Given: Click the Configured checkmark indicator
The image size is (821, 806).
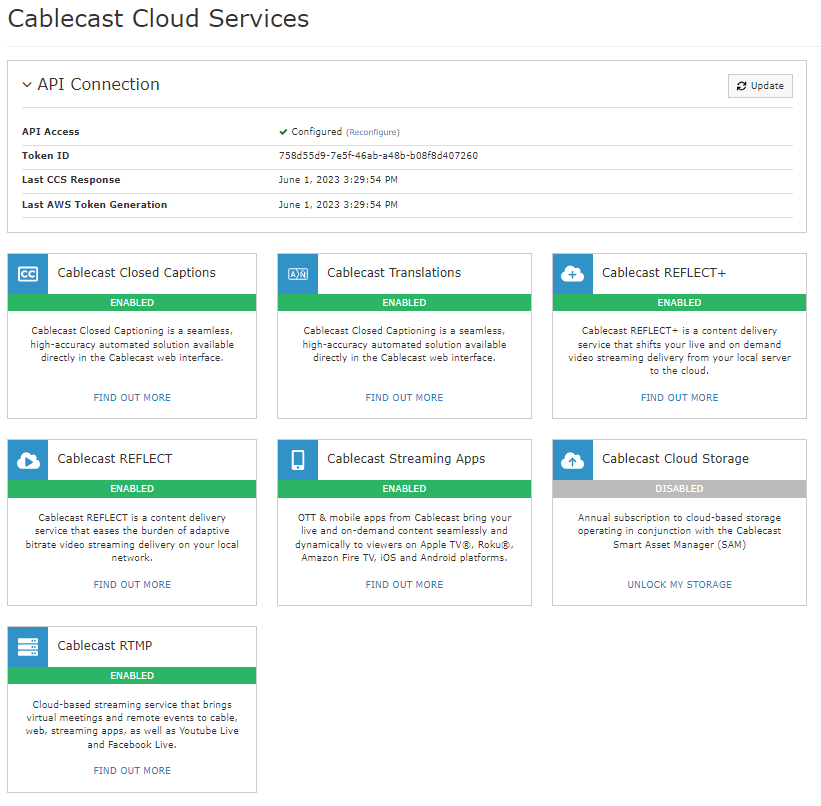Looking at the screenshot, I should 285,131.
